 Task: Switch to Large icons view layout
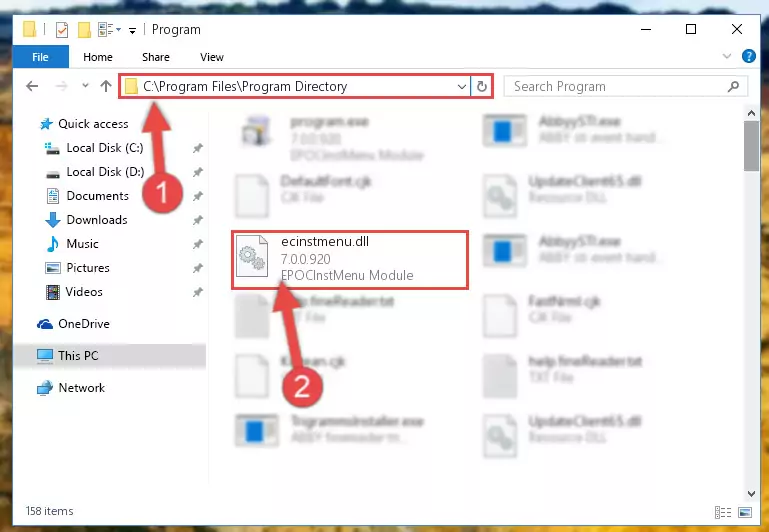coord(744,512)
